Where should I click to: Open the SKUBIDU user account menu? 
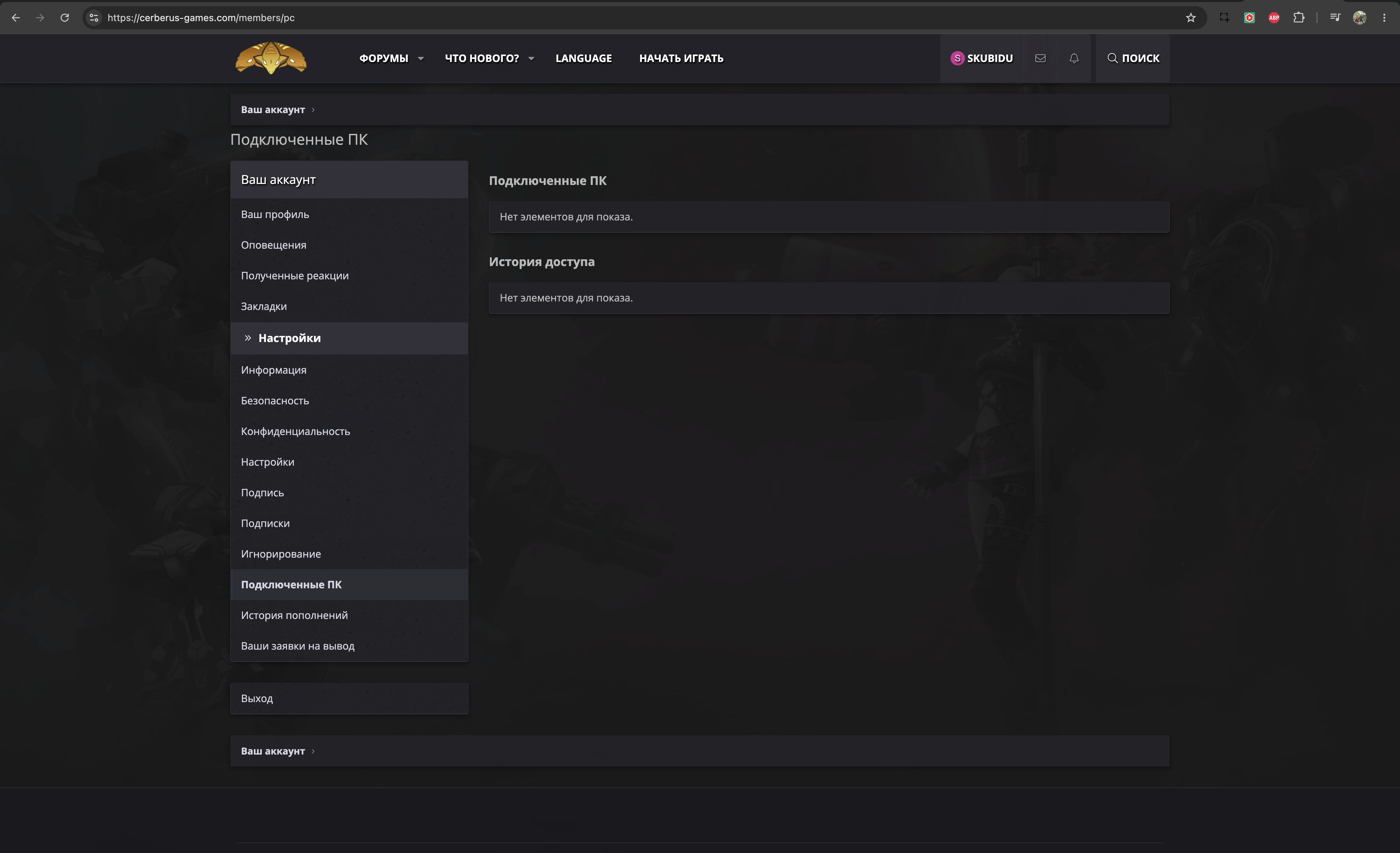pyautogui.click(x=982, y=58)
